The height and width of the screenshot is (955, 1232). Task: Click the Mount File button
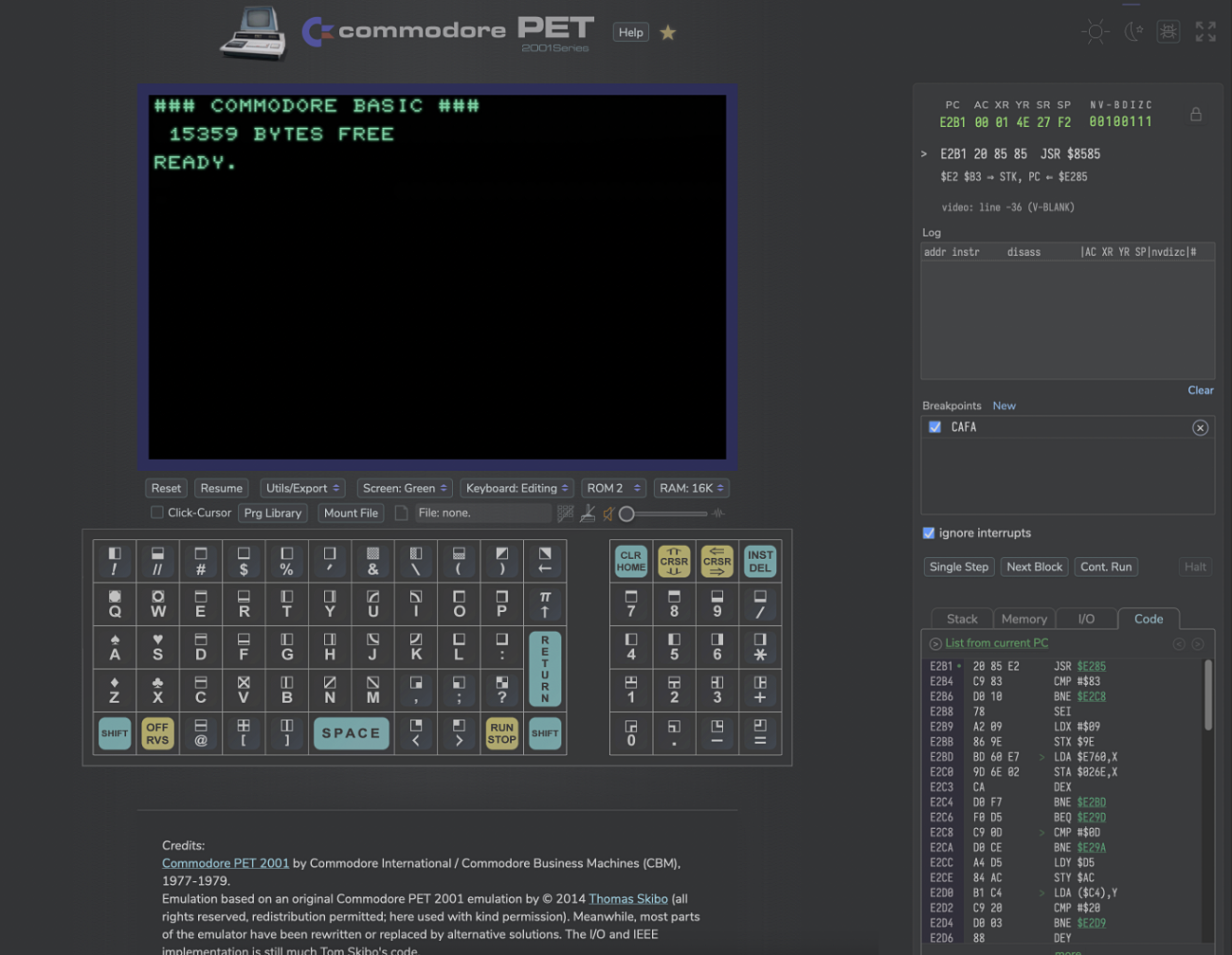(x=351, y=513)
